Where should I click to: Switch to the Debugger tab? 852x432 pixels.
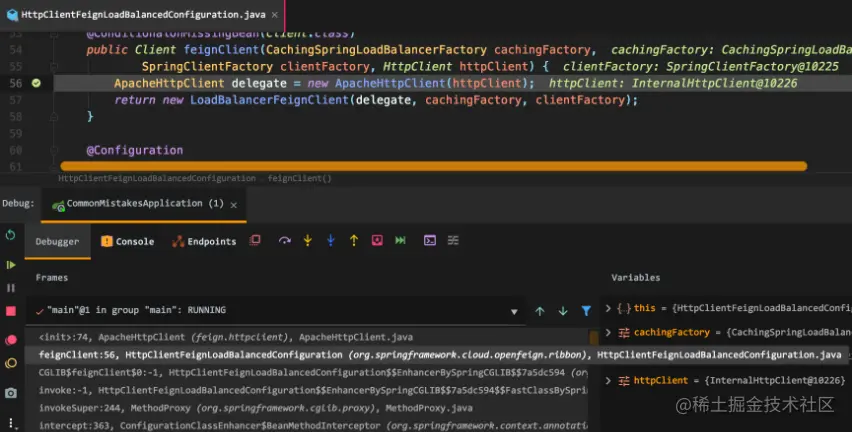[57, 242]
